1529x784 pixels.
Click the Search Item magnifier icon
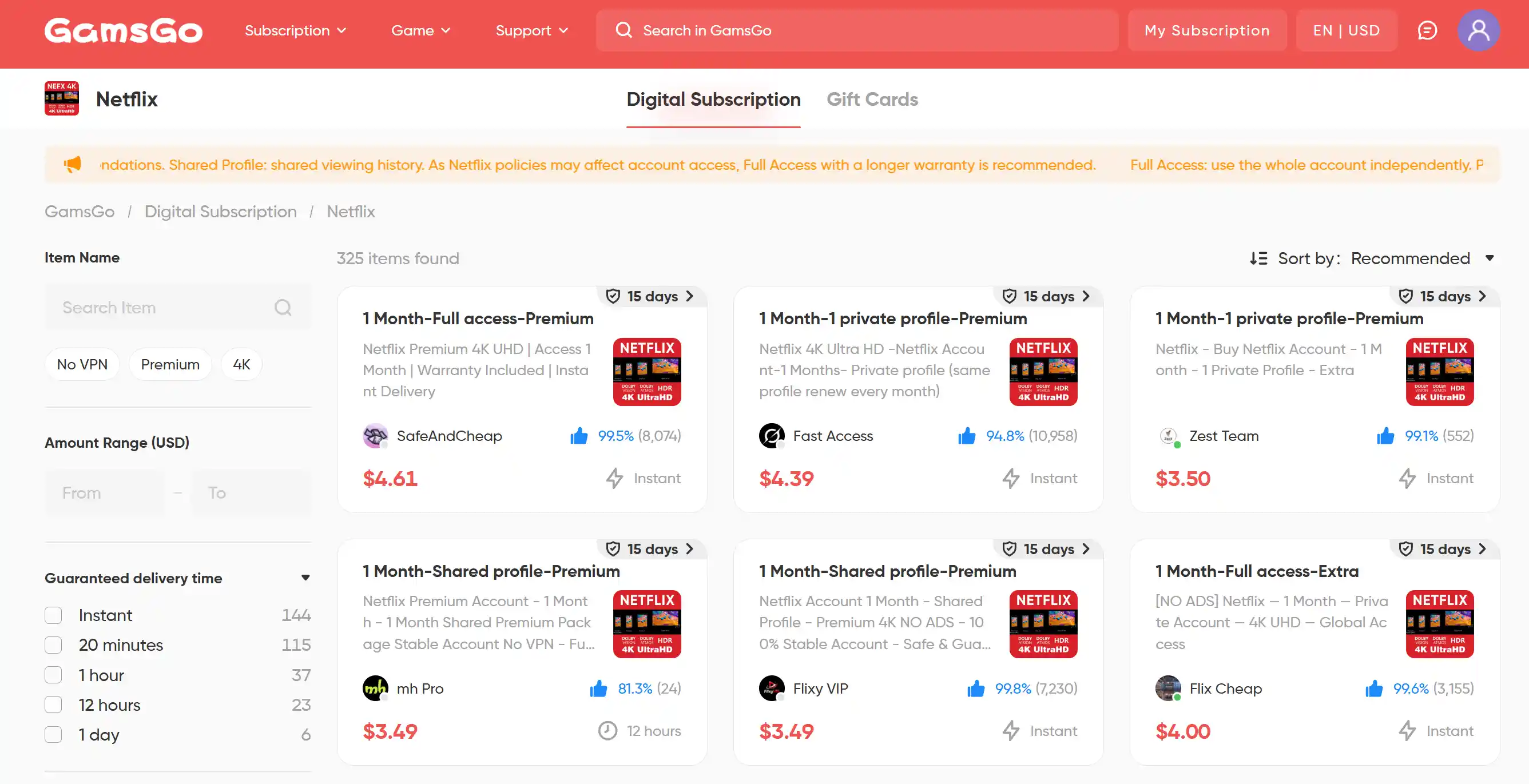click(x=283, y=308)
